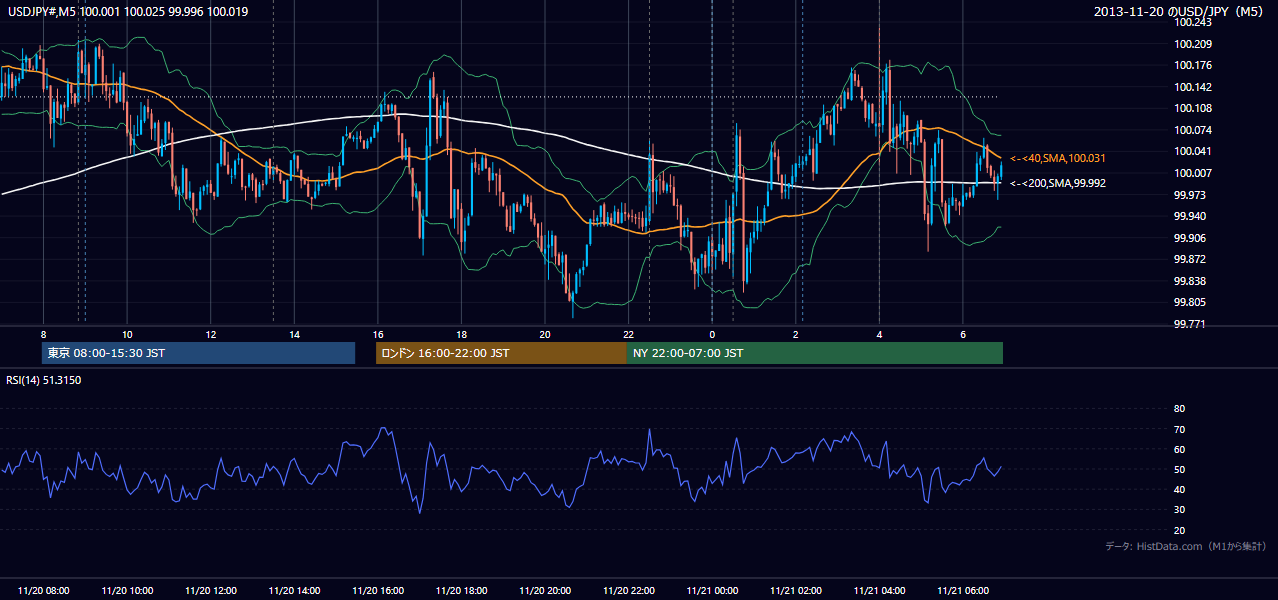Click RSI axis level 70

(1179, 429)
